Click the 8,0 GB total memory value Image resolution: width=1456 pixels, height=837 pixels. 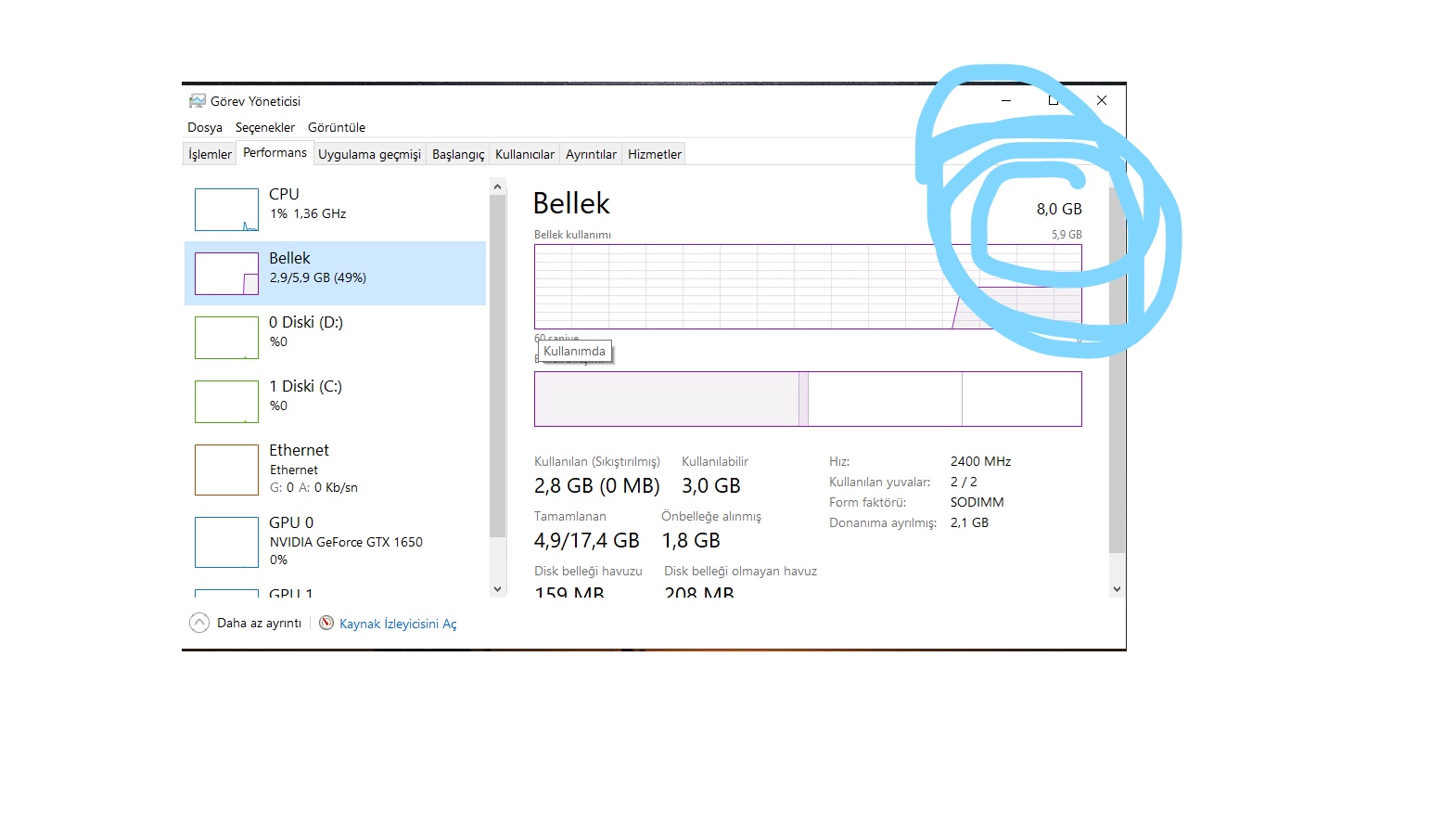(x=1059, y=209)
